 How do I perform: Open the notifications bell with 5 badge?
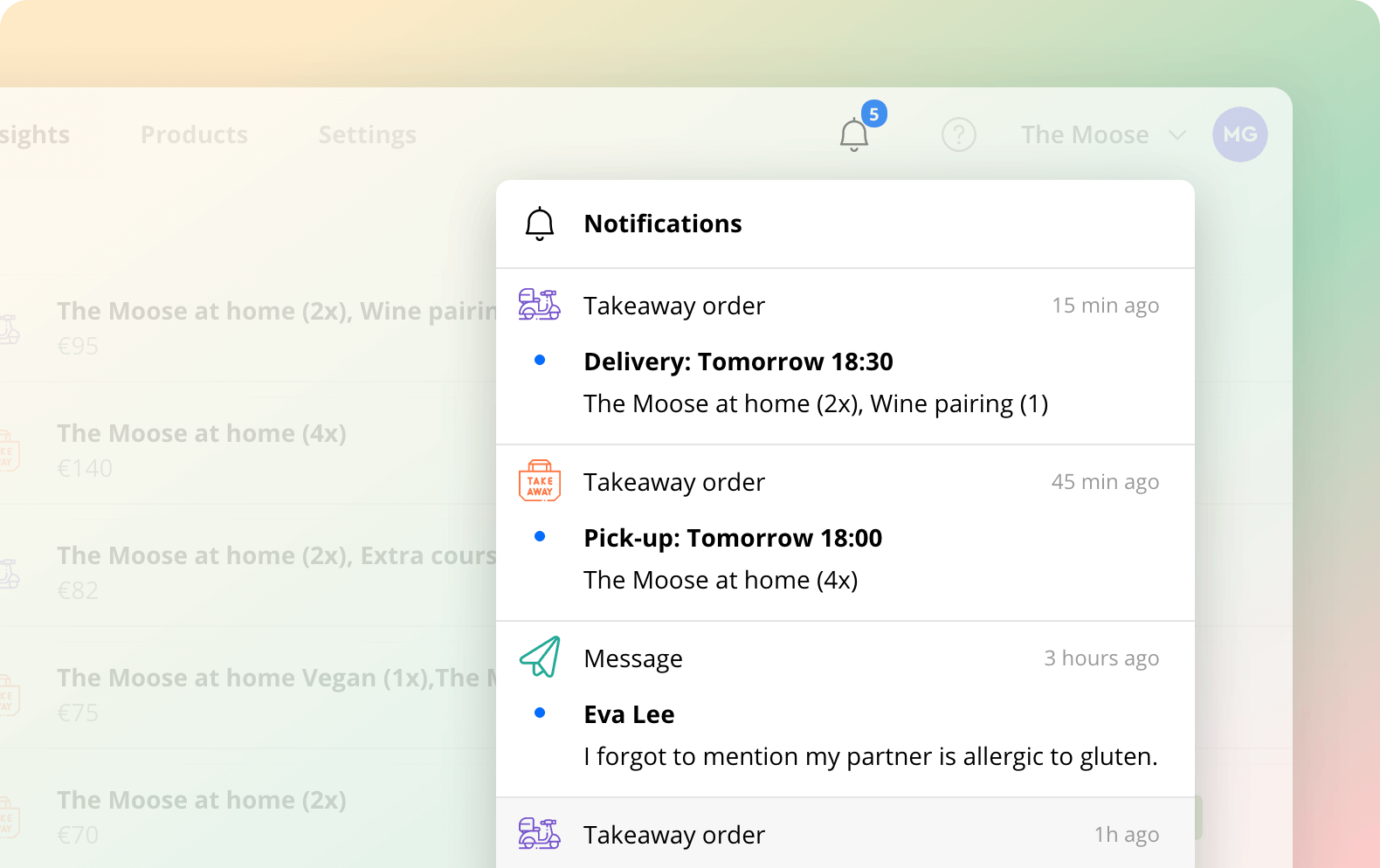click(x=854, y=134)
